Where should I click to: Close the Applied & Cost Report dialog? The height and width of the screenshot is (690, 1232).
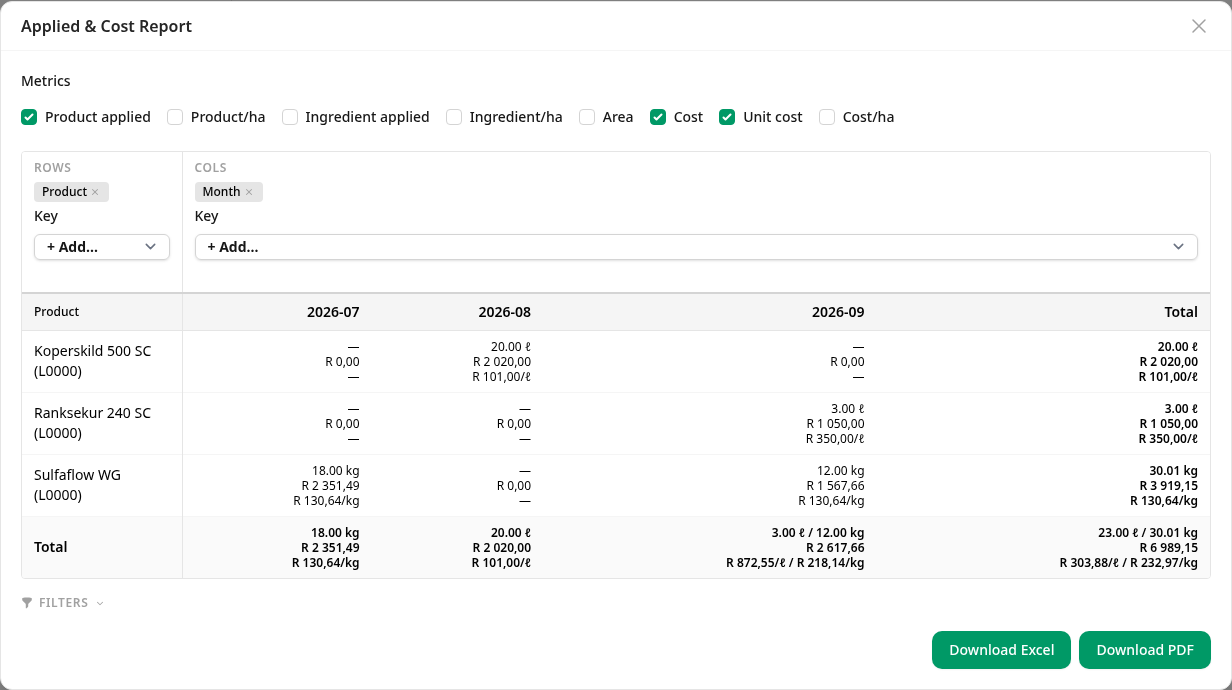point(1198,26)
